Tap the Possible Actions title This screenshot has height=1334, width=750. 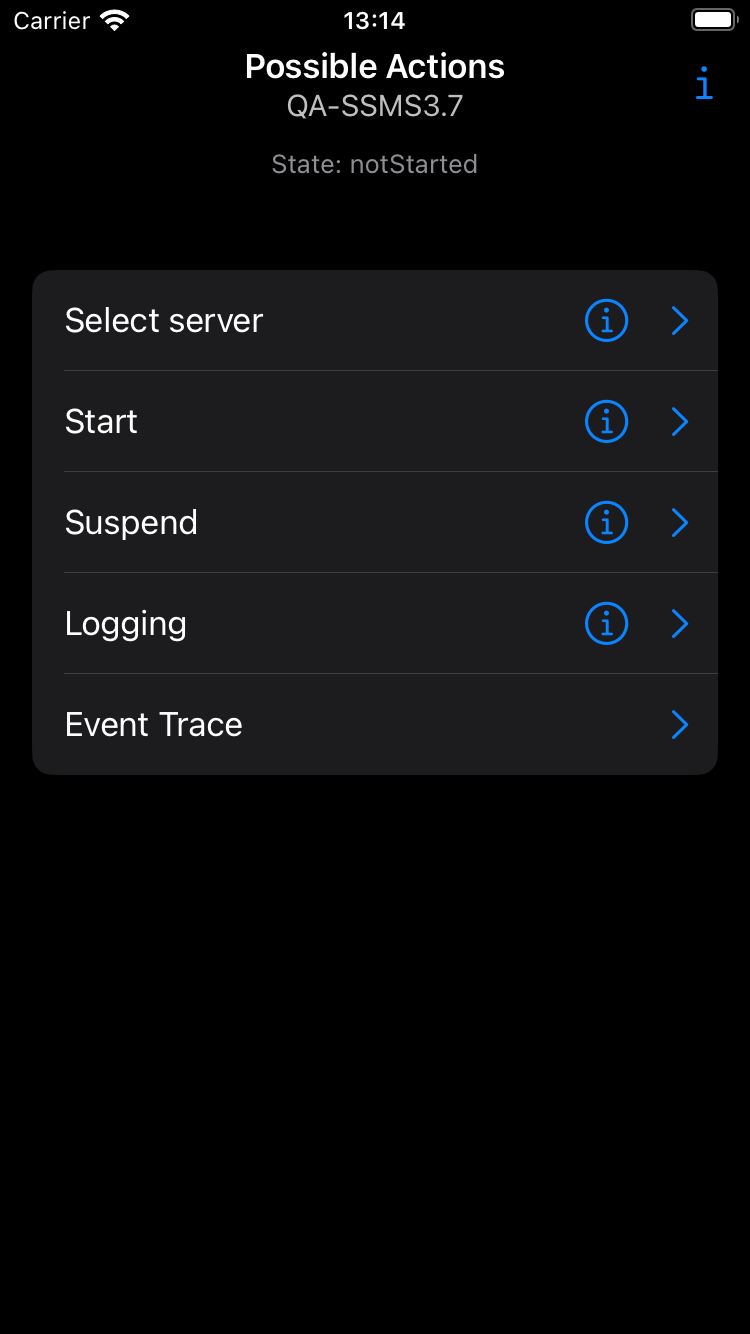click(x=375, y=67)
